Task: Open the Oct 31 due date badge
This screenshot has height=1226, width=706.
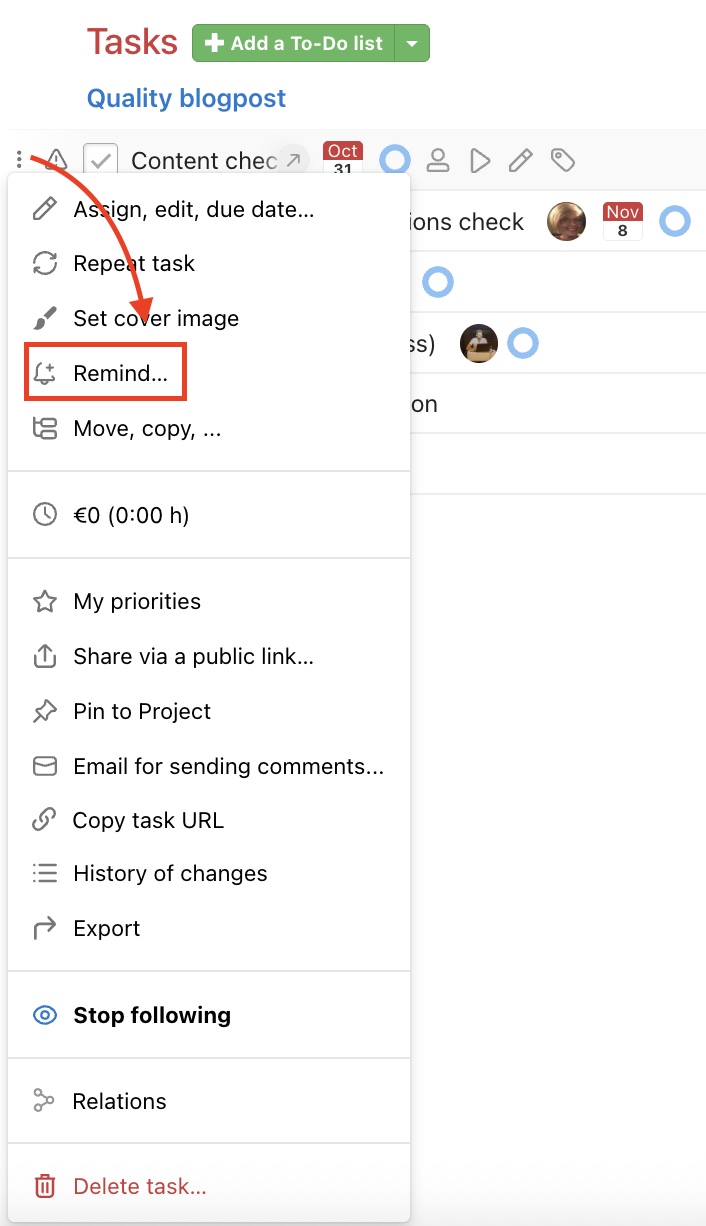Action: (342, 157)
